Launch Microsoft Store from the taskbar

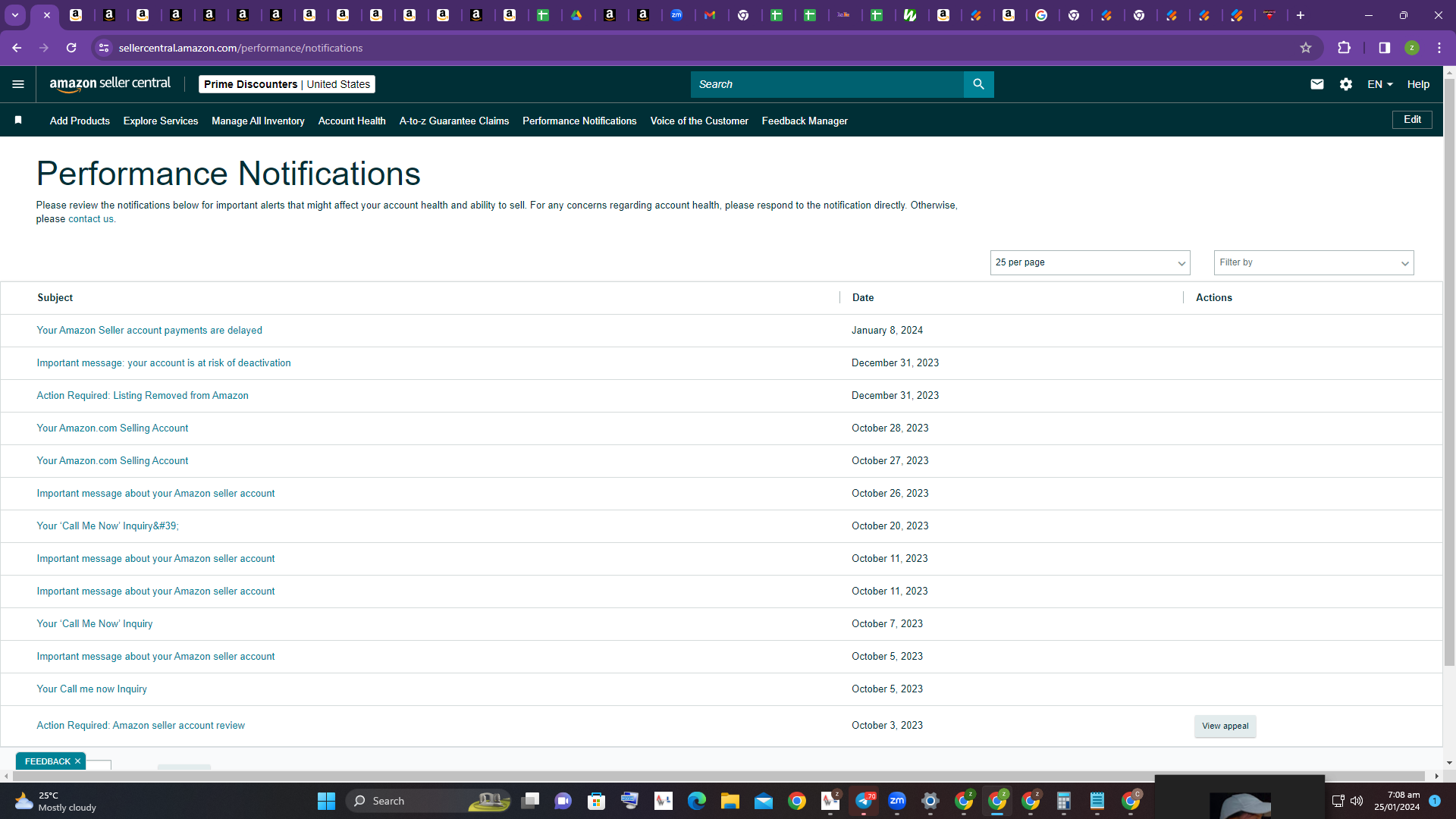pyautogui.click(x=597, y=801)
